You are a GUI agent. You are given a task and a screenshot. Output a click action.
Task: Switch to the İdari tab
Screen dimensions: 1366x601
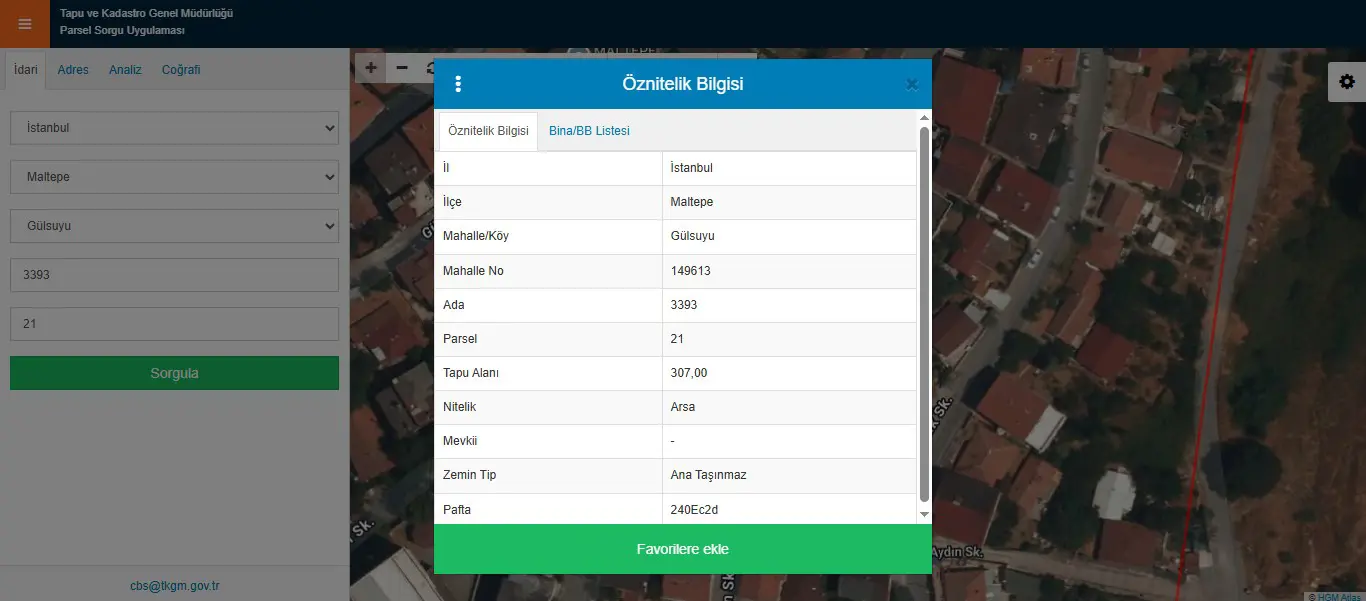tap(26, 70)
